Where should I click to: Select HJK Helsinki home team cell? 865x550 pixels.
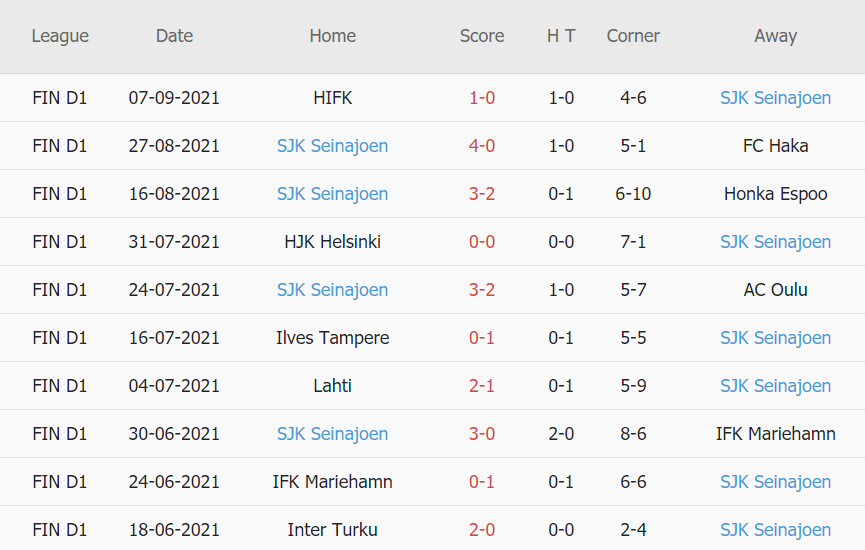pos(332,242)
